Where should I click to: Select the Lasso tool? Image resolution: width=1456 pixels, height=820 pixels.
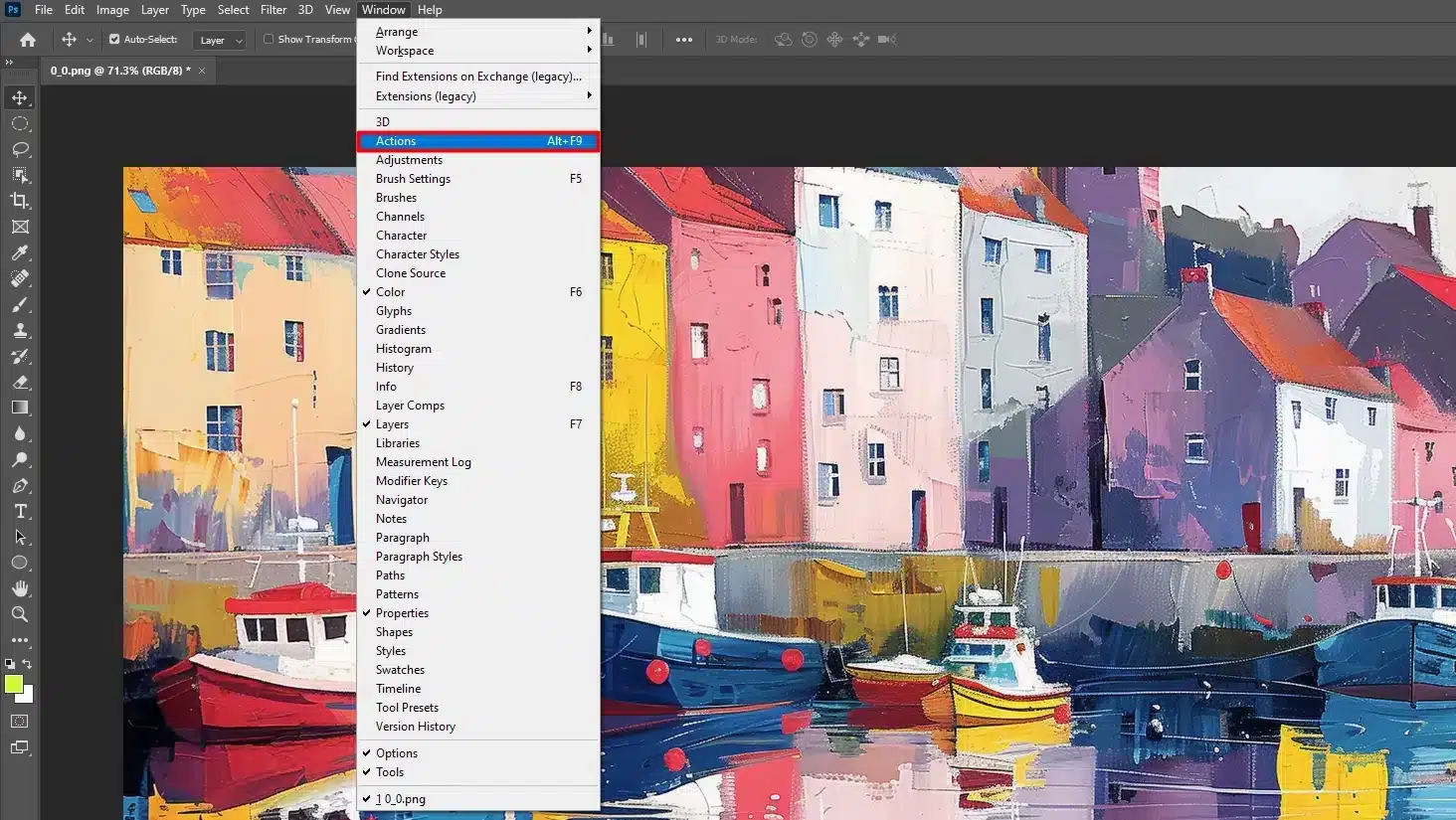click(x=20, y=149)
